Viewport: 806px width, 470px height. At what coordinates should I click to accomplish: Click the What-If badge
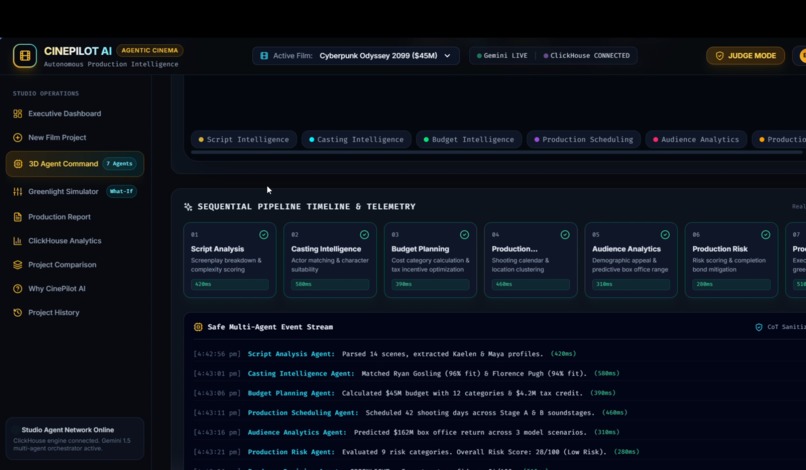pos(121,191)
